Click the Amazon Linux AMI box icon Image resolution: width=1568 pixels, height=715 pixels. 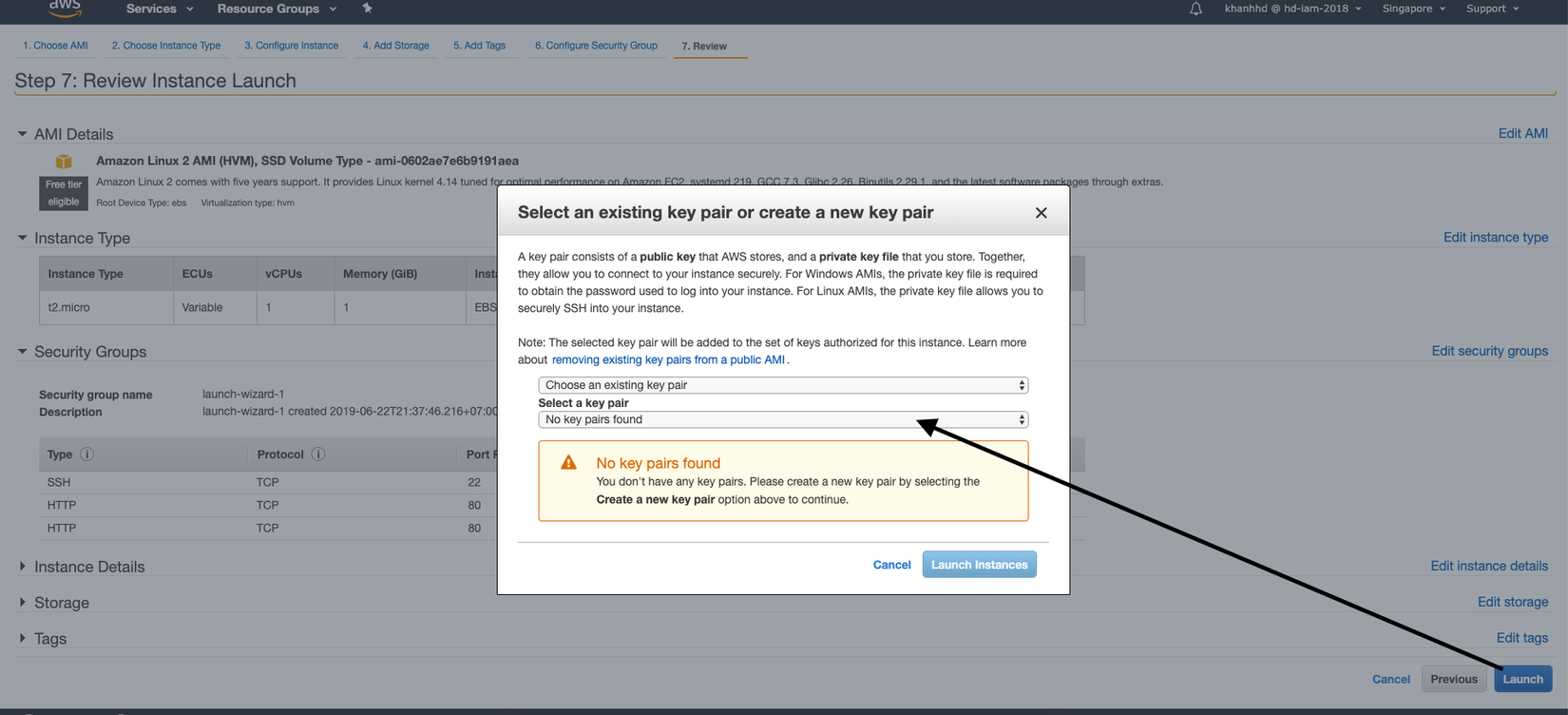pos(64,162)
